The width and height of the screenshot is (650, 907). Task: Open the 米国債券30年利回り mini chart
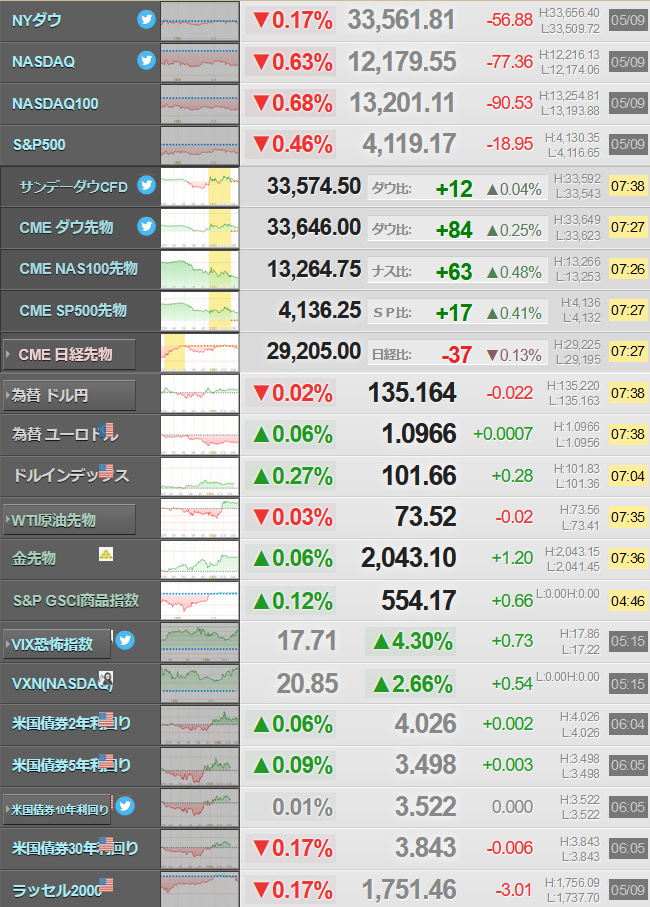(x=200, y=849)
